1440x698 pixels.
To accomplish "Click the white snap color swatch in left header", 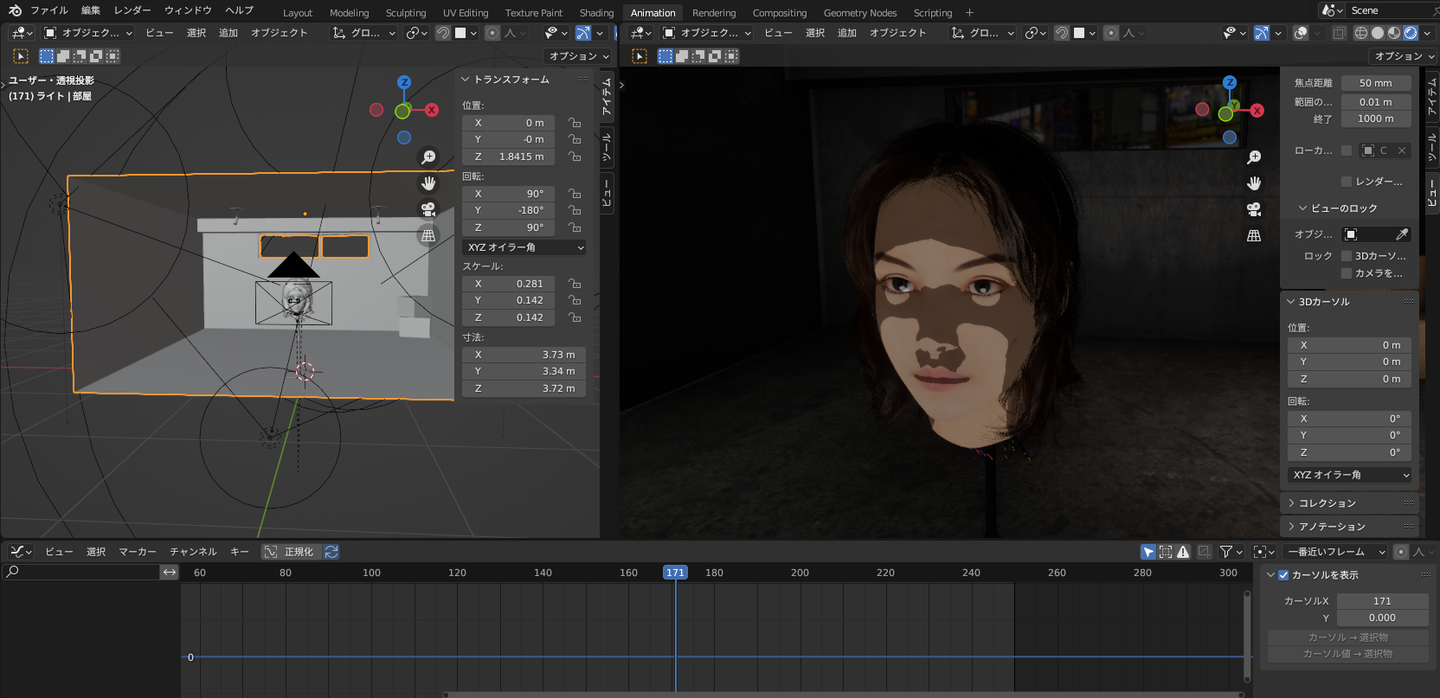I will pos(461,33).
